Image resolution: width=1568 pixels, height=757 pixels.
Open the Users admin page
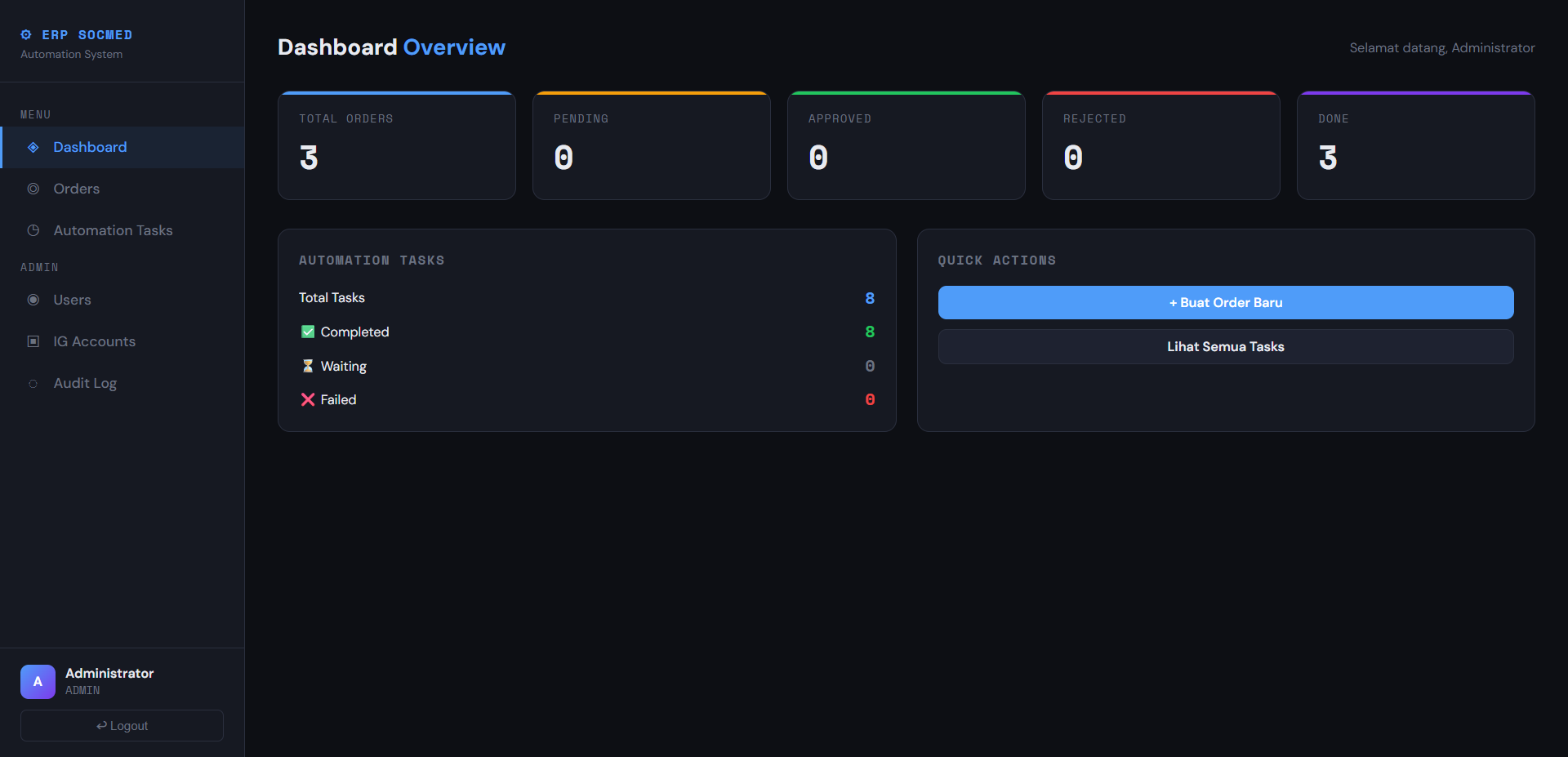point(122,300)
